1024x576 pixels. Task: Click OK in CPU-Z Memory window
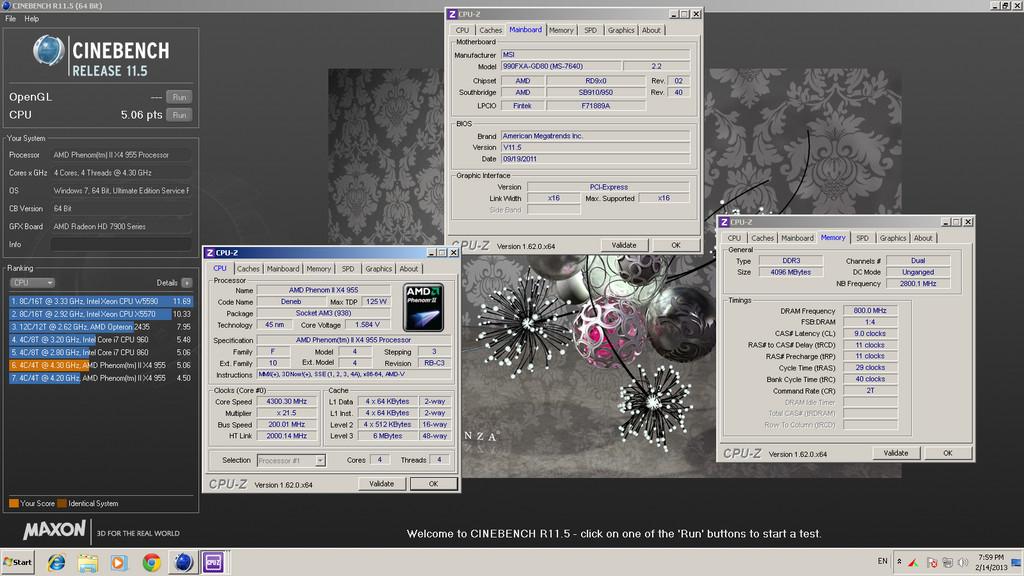[x=948, y=453]
